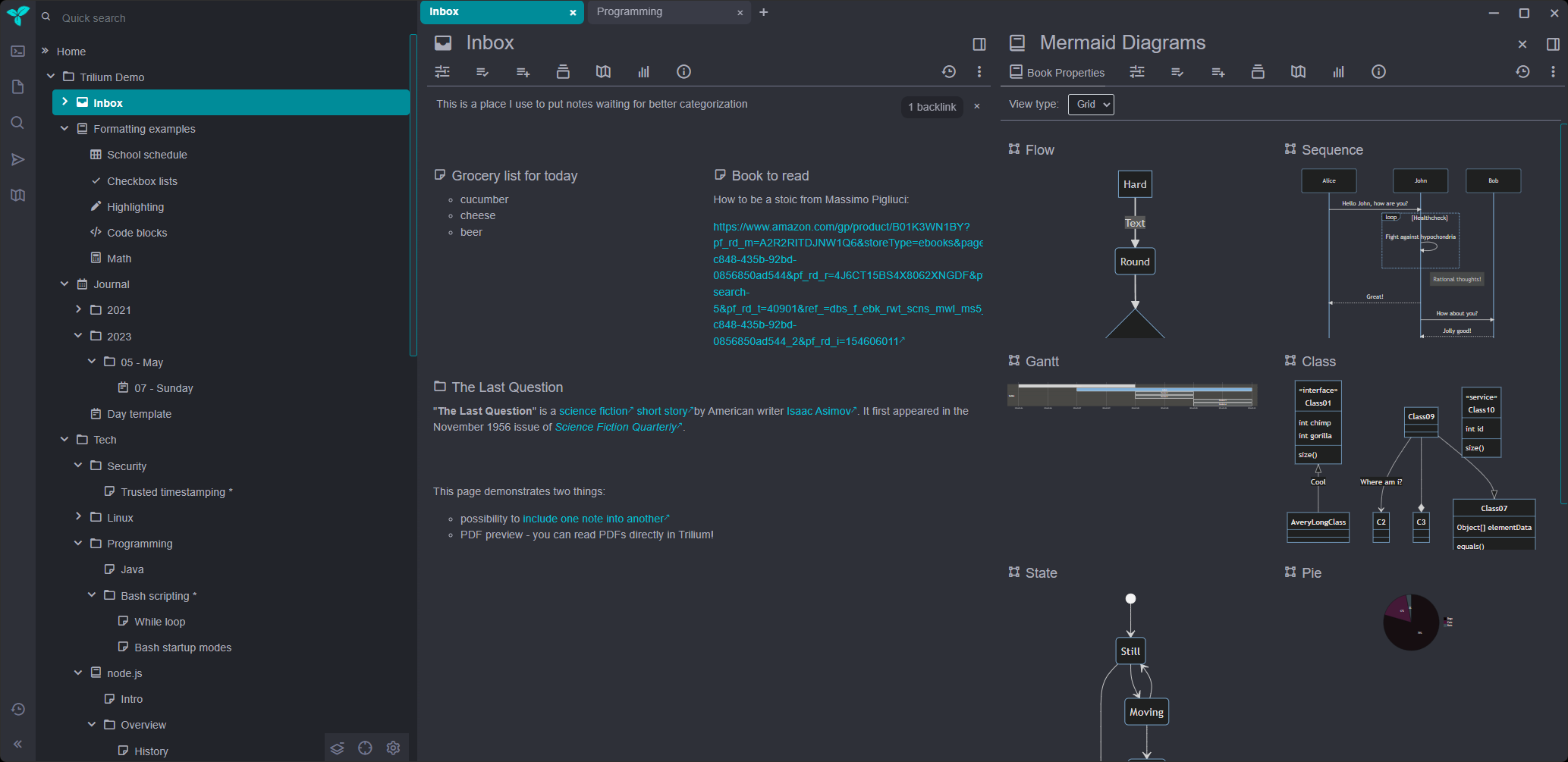Open tree settings gear icon

click(393, 748)
